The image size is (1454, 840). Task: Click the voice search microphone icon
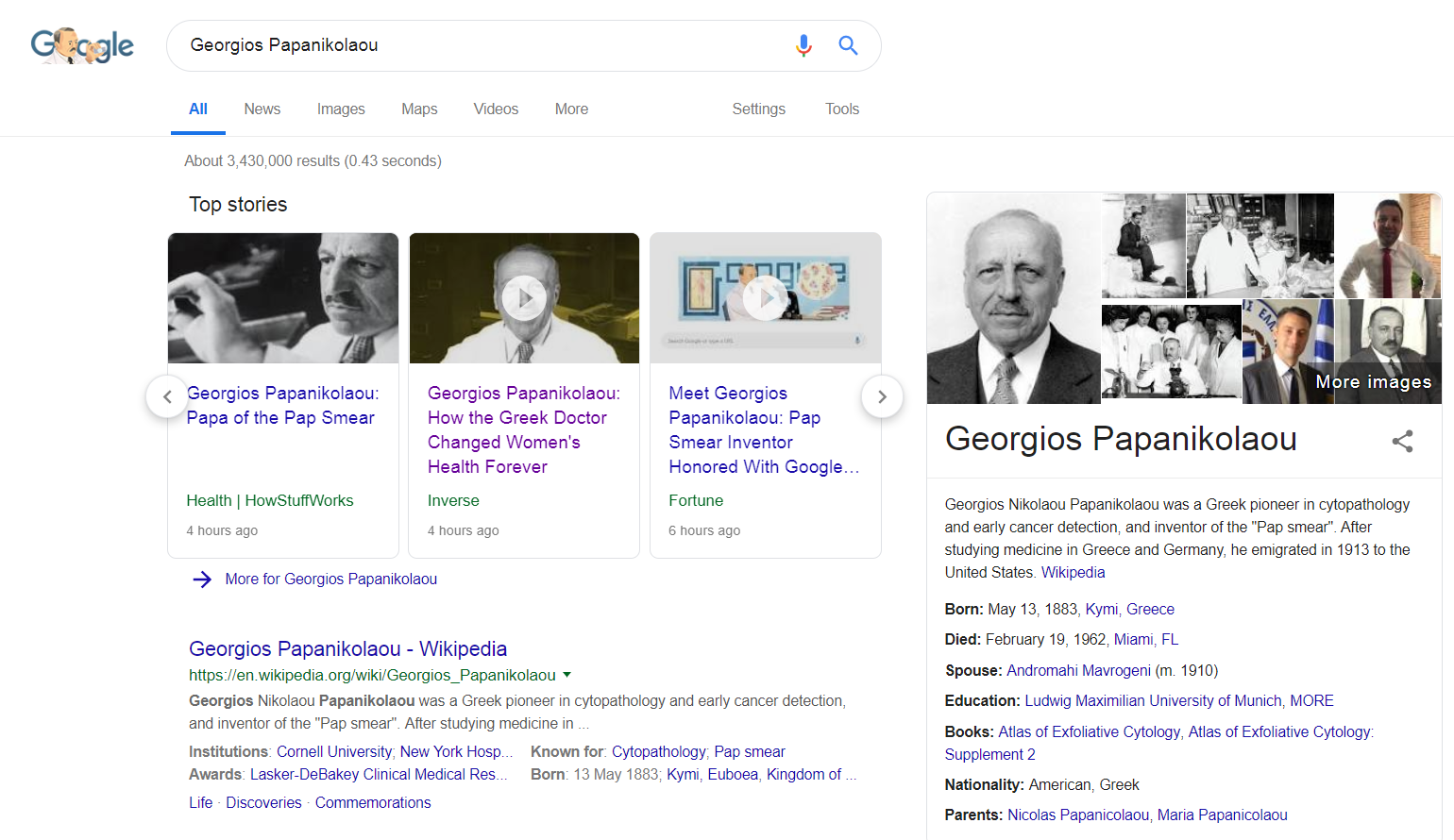pos(803,45)
